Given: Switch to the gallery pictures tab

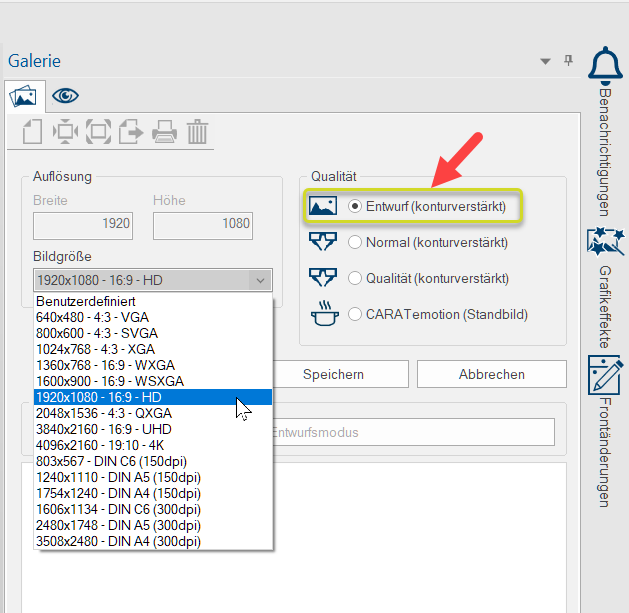Looking at the screenshot, I should click(23, 96).
